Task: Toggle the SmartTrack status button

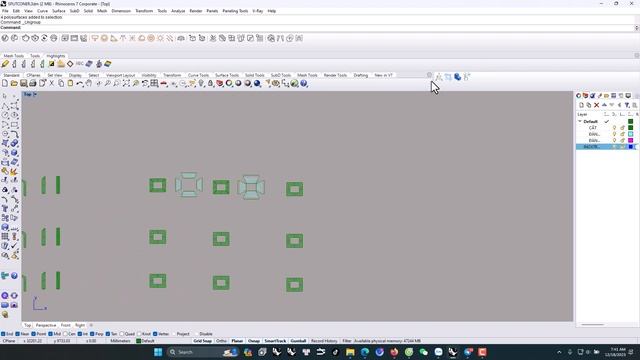Action: click(x=275, y=341)
